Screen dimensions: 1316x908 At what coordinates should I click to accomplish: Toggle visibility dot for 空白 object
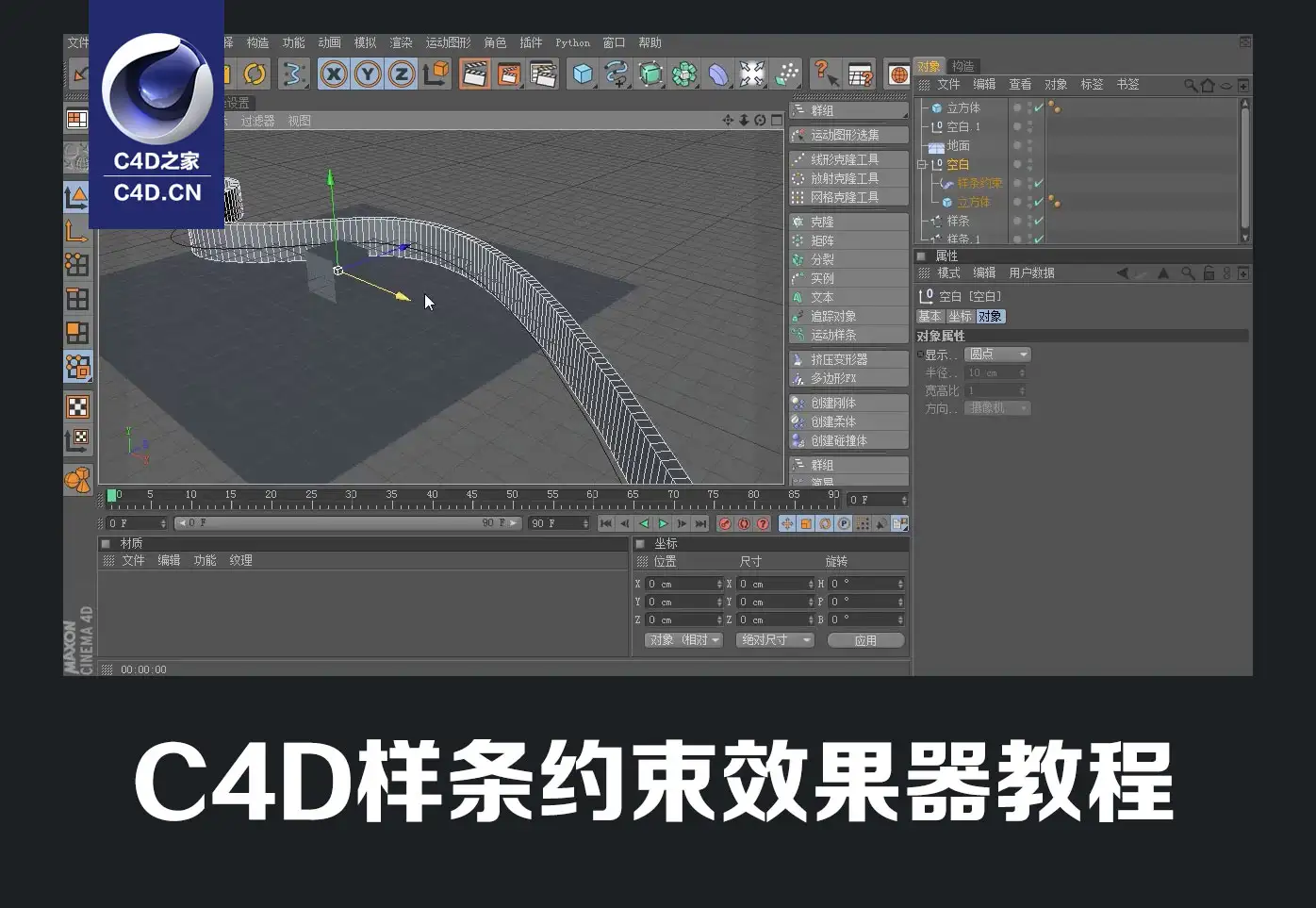[x=1017, y=164]
